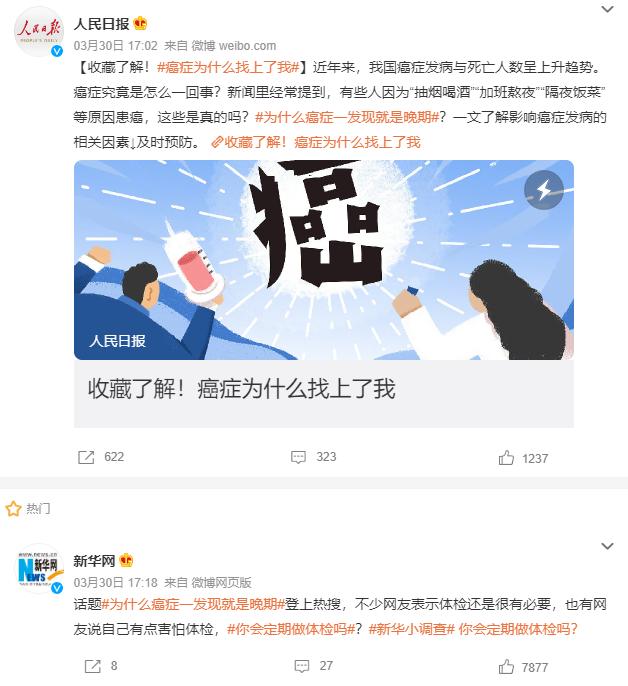Expand the 人民日报 post options chevron
The height and width of the screenshot is (686, 628).
point(607,9)
